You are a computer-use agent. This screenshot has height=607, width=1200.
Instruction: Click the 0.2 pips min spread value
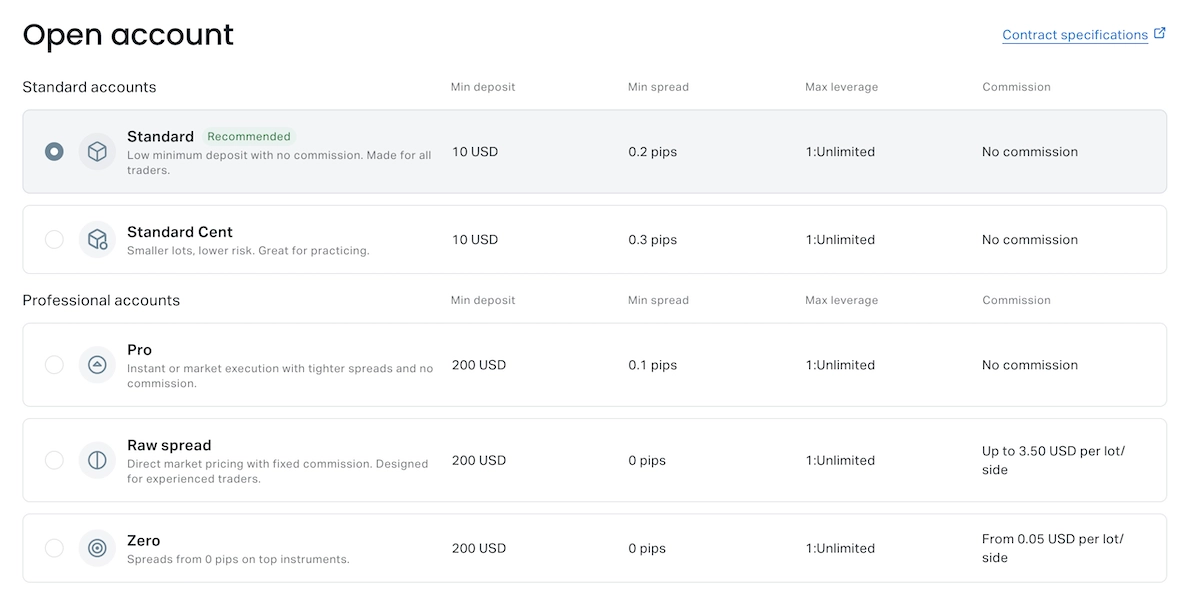click(x=652, y=152)
